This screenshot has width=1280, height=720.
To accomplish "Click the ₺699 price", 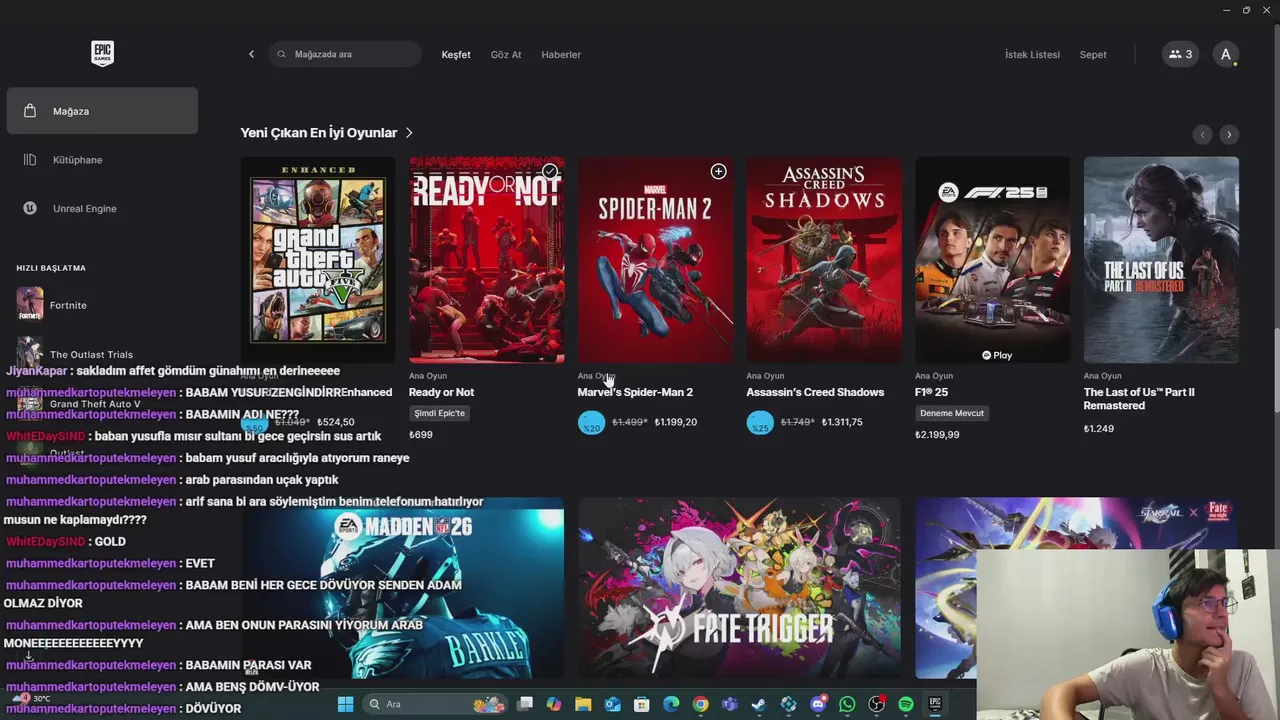I will [x=421, y=435].
